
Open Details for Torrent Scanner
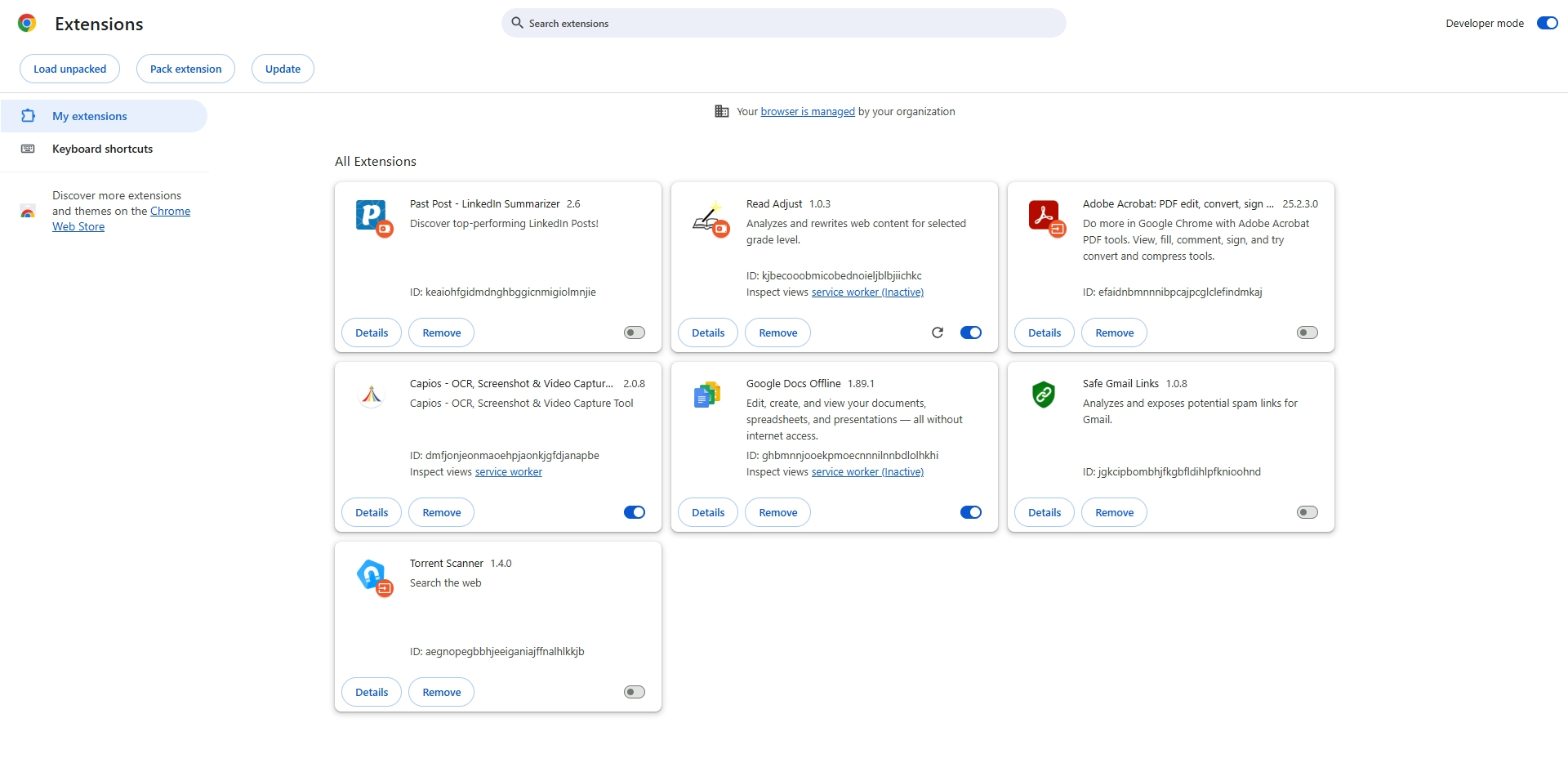(x=372, y=692)
